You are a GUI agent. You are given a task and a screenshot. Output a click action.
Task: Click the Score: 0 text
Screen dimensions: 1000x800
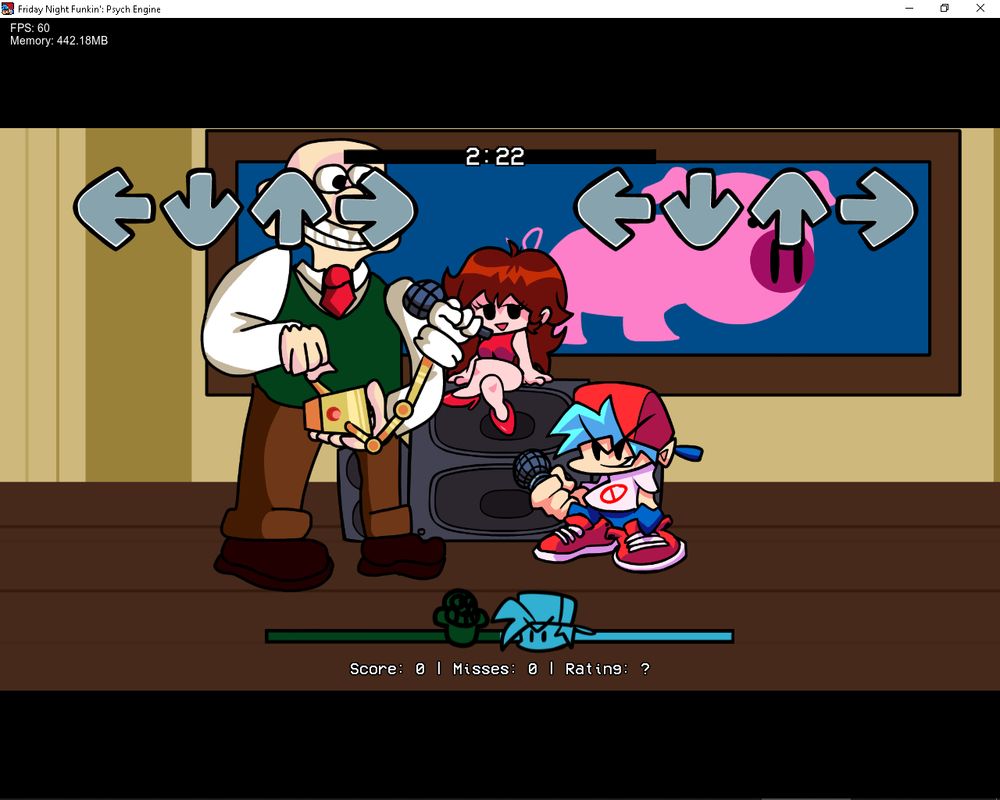pyautogui.click(x=387, y=669)
